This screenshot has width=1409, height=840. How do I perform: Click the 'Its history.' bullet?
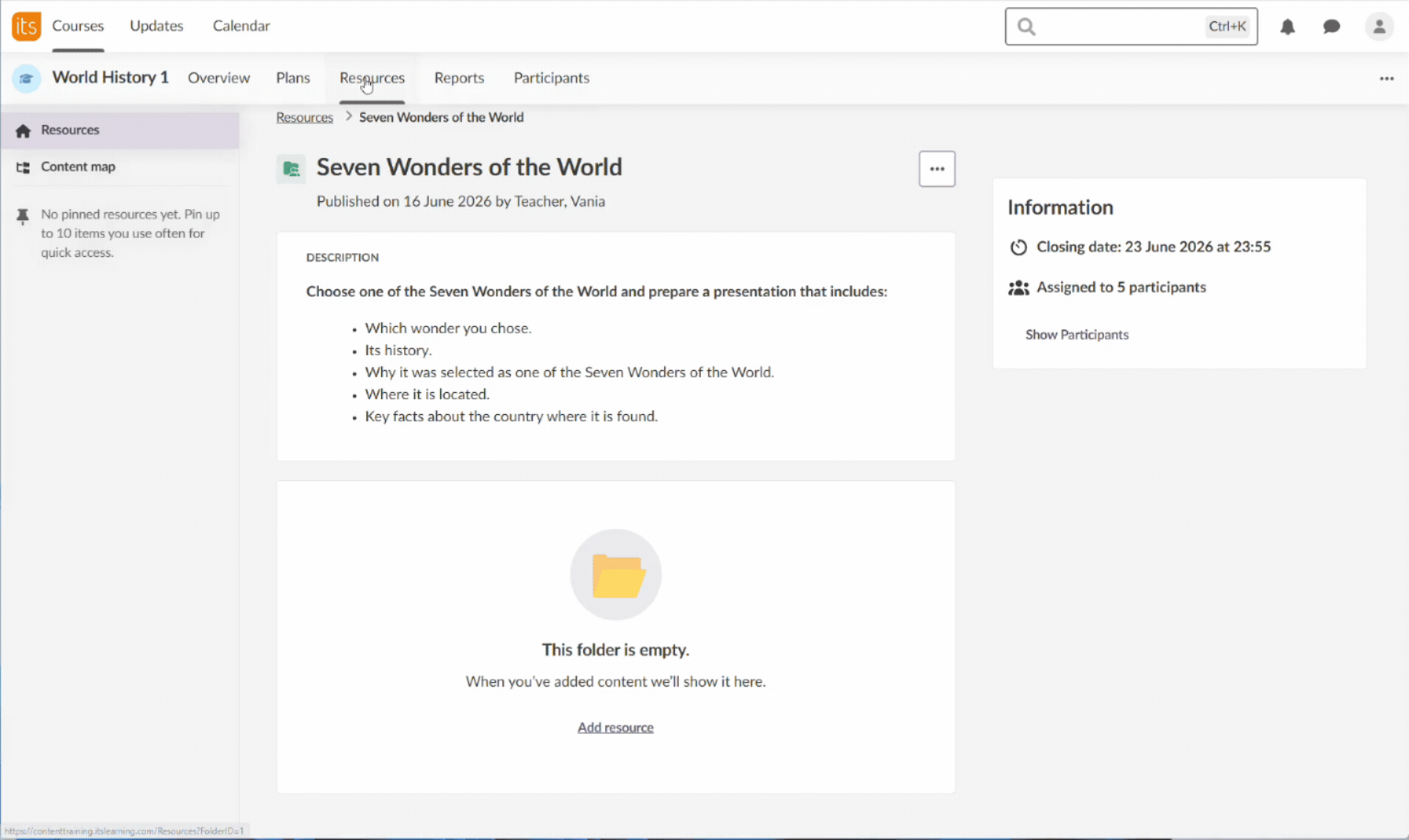tap(399, 350)
